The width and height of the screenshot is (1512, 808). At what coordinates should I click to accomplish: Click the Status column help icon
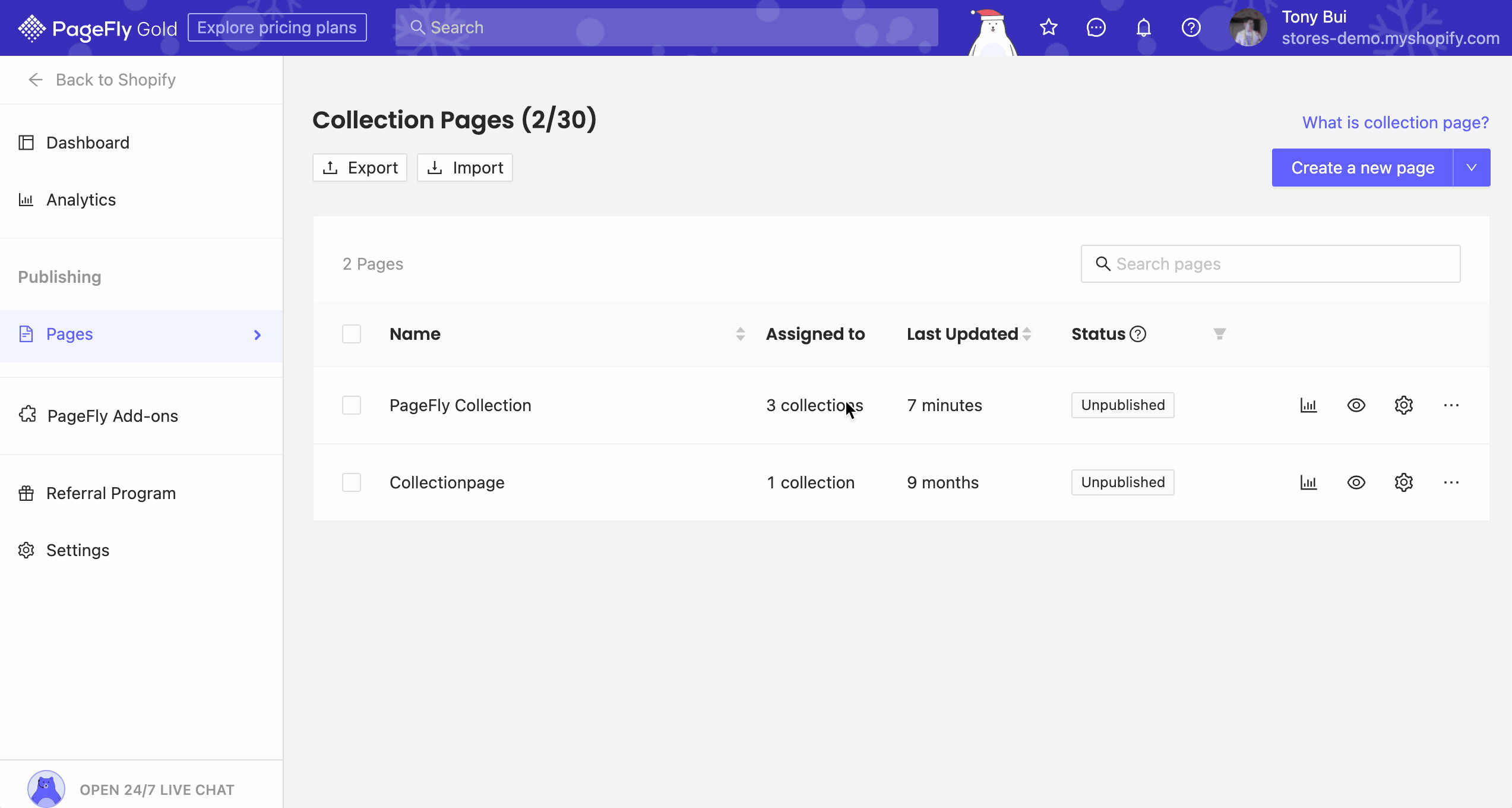click(1138, 334)
